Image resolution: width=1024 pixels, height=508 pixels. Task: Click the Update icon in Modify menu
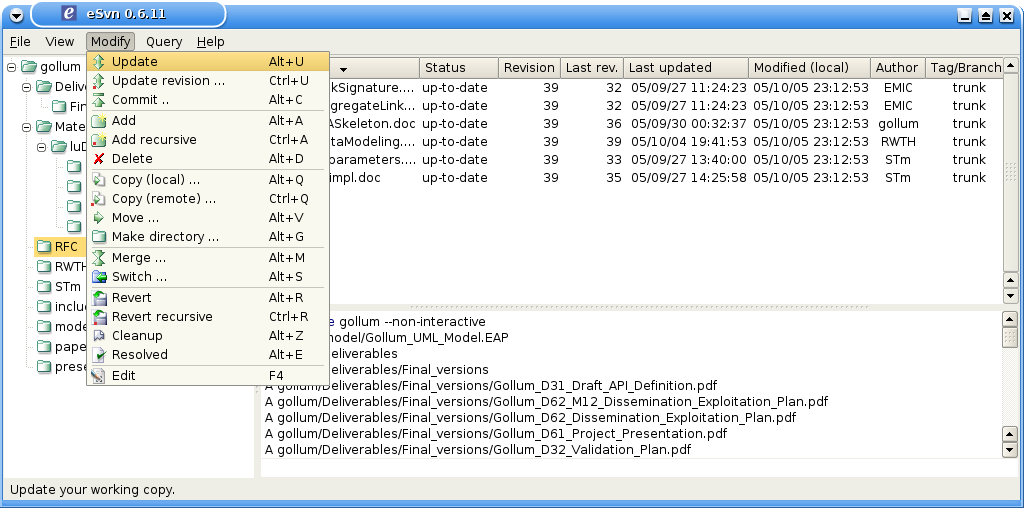tap(99, 62)
